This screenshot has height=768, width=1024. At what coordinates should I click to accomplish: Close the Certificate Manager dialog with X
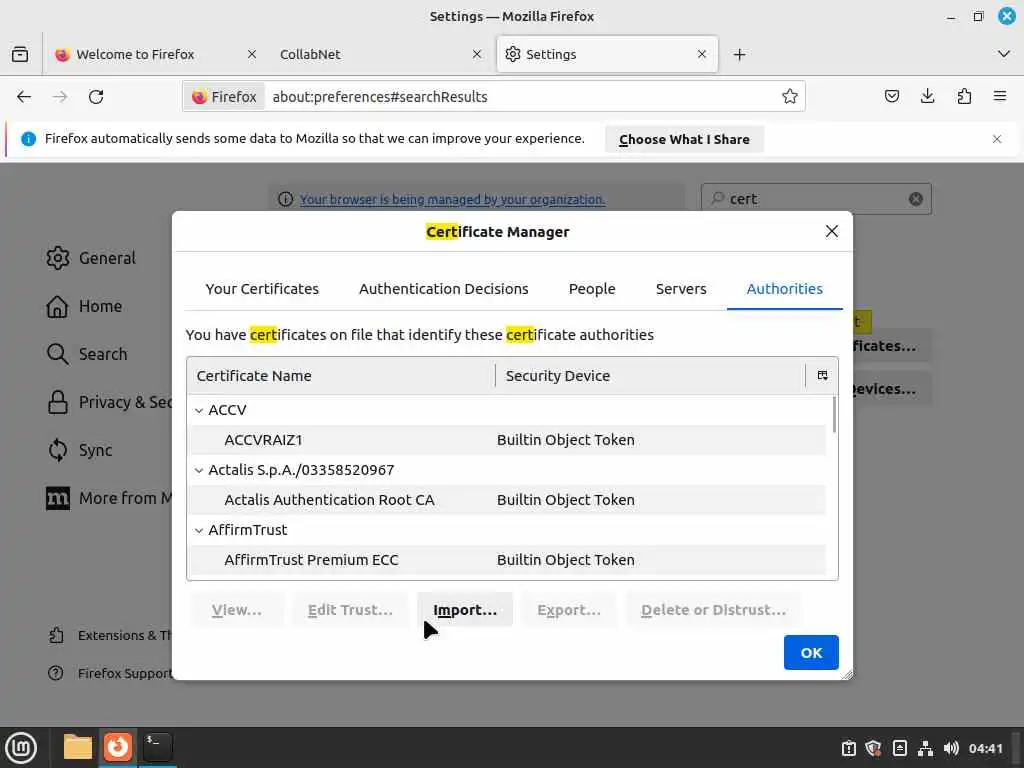831,231
